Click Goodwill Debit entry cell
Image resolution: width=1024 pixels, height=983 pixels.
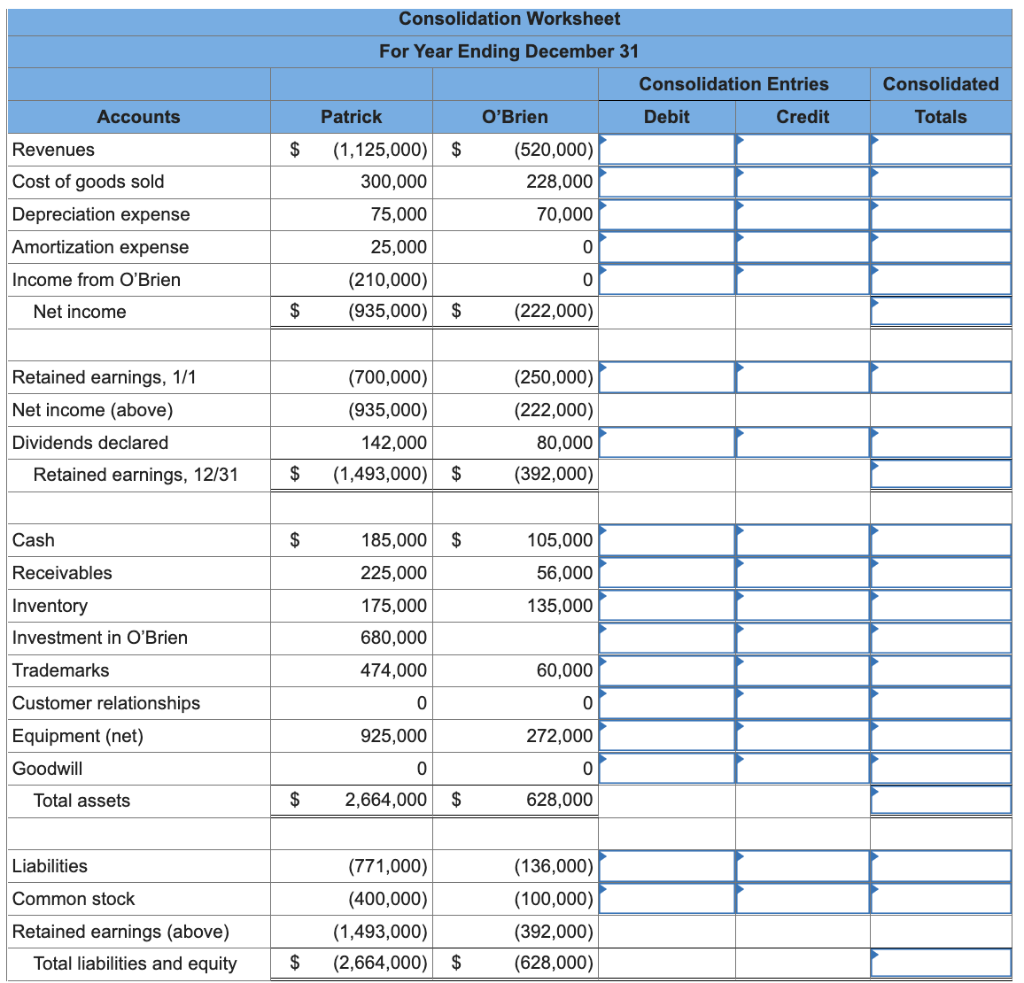click(x=667, y=768)
